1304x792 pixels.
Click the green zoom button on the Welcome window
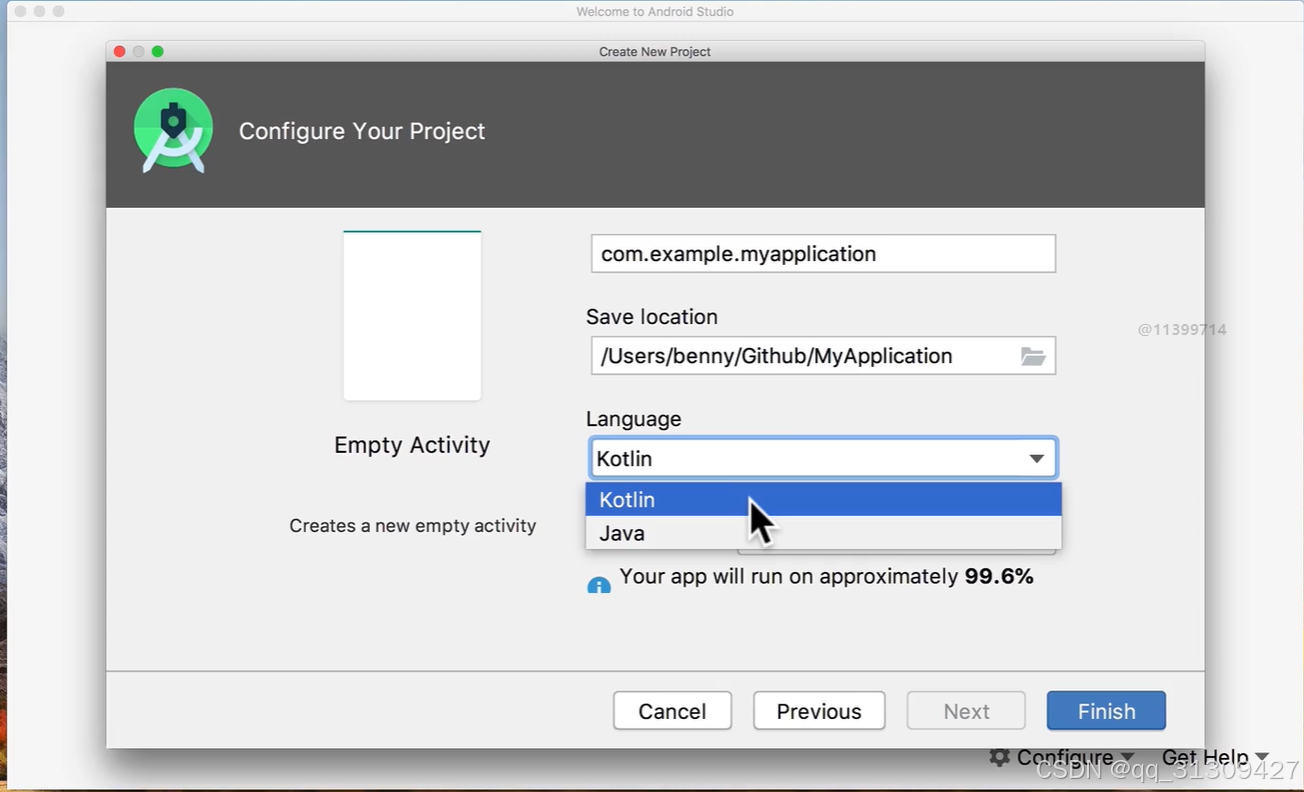point(58,11)
